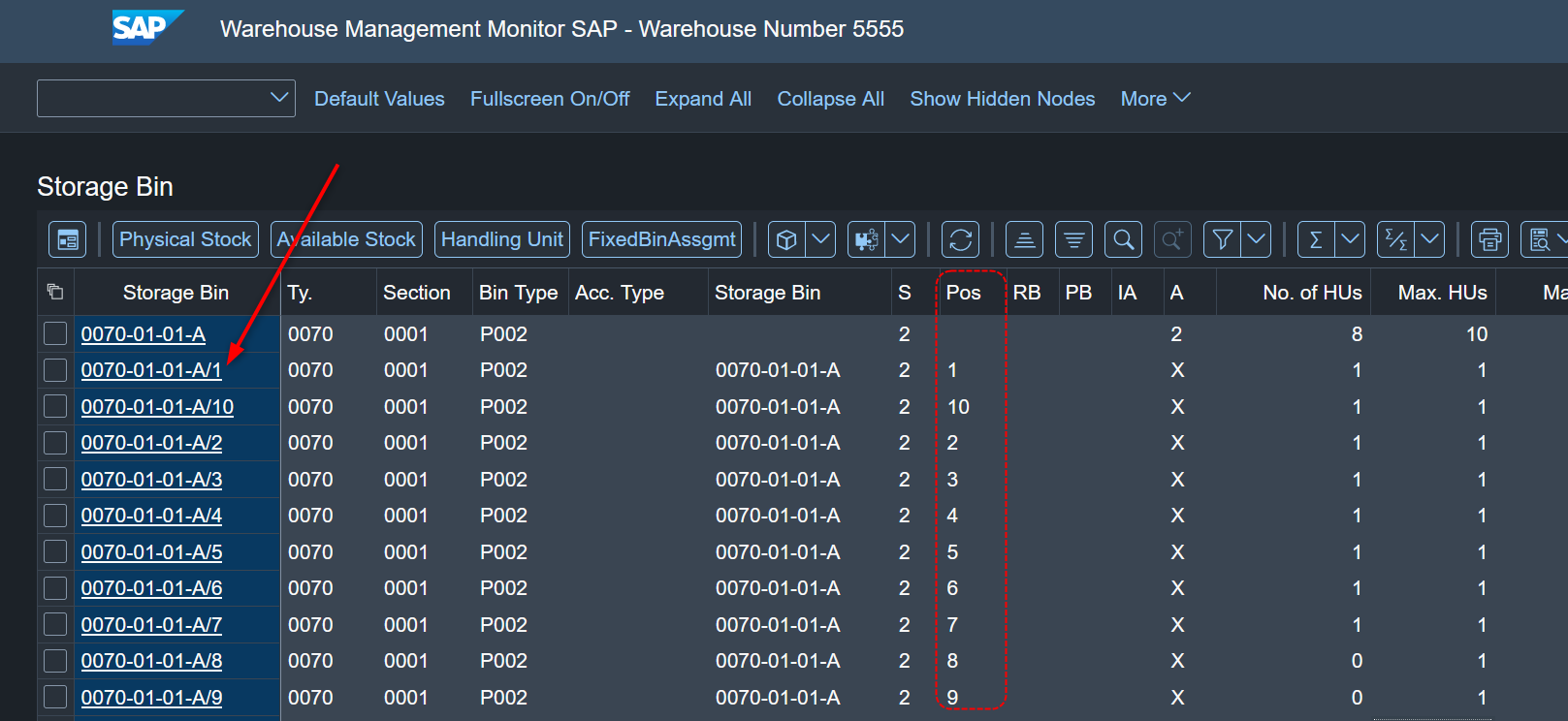Screen dimensions: 1568x721
Task: Click the Print icon
Action: (1489, 239)
